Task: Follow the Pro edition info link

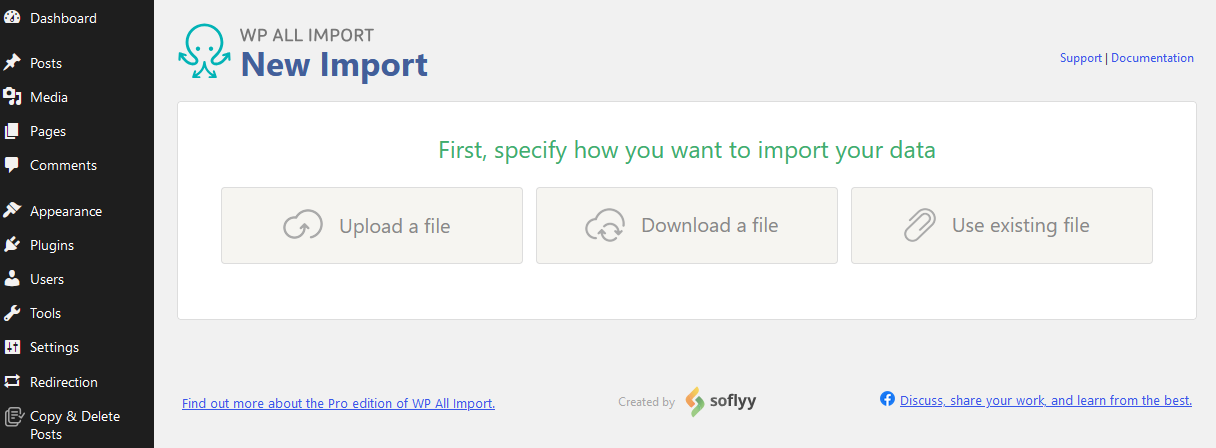Action: coord(338,404)
